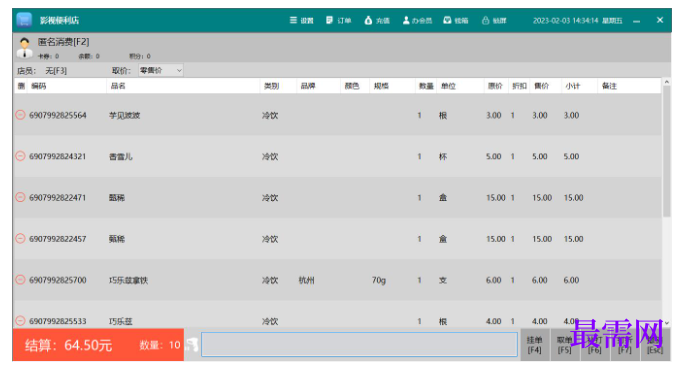This screenshot has width=682, height=365.
Task: Click the 单位 column header
Action: [448, 86]
